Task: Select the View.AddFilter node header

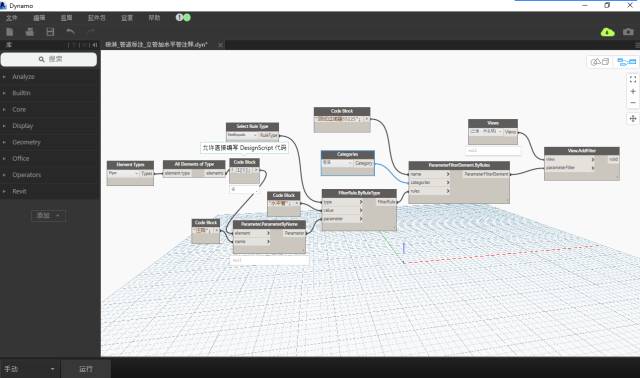Action: point(582,151)
